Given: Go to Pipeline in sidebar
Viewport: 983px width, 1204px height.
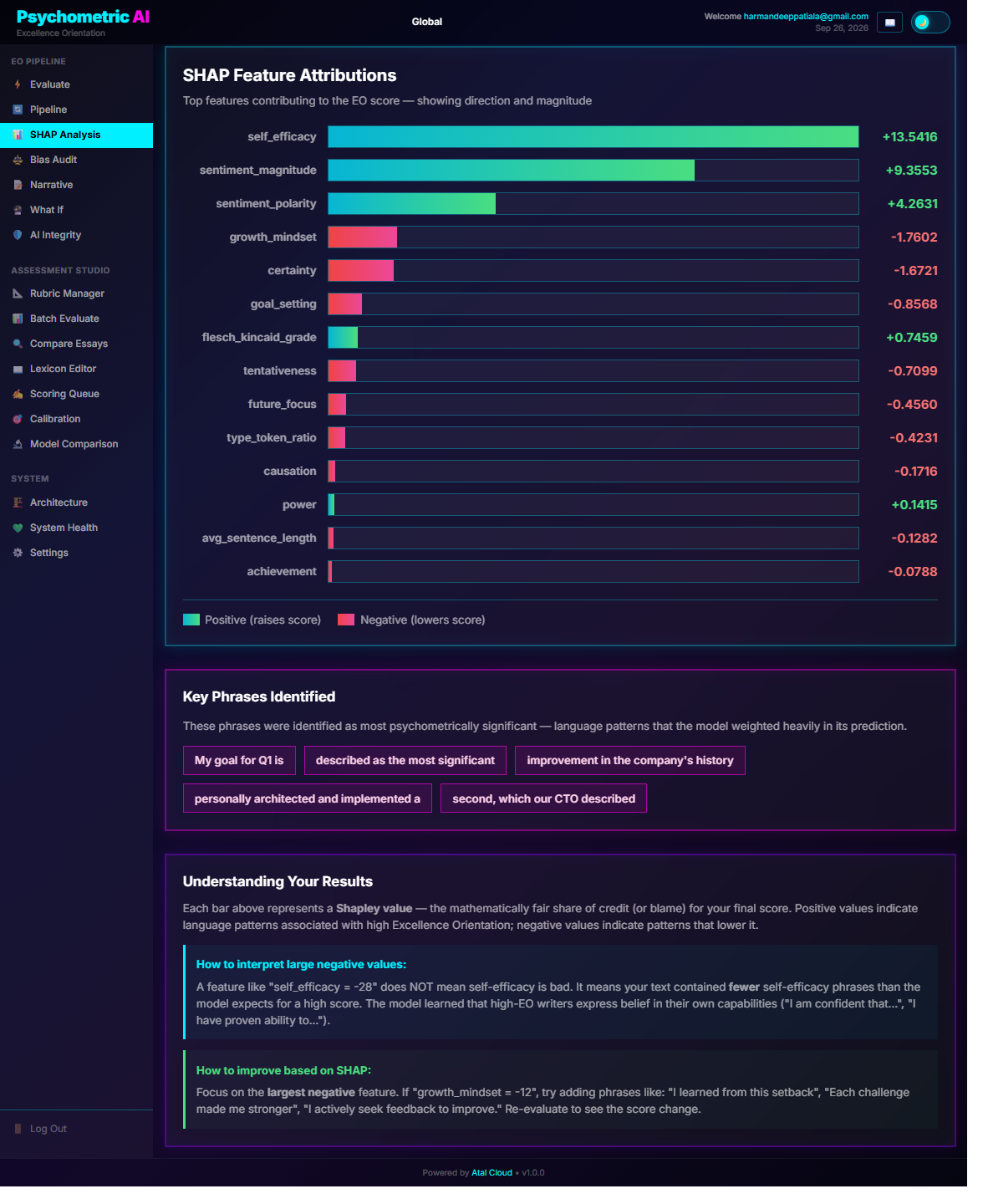Looking at the screenshot, I should [x=76, y=110].
